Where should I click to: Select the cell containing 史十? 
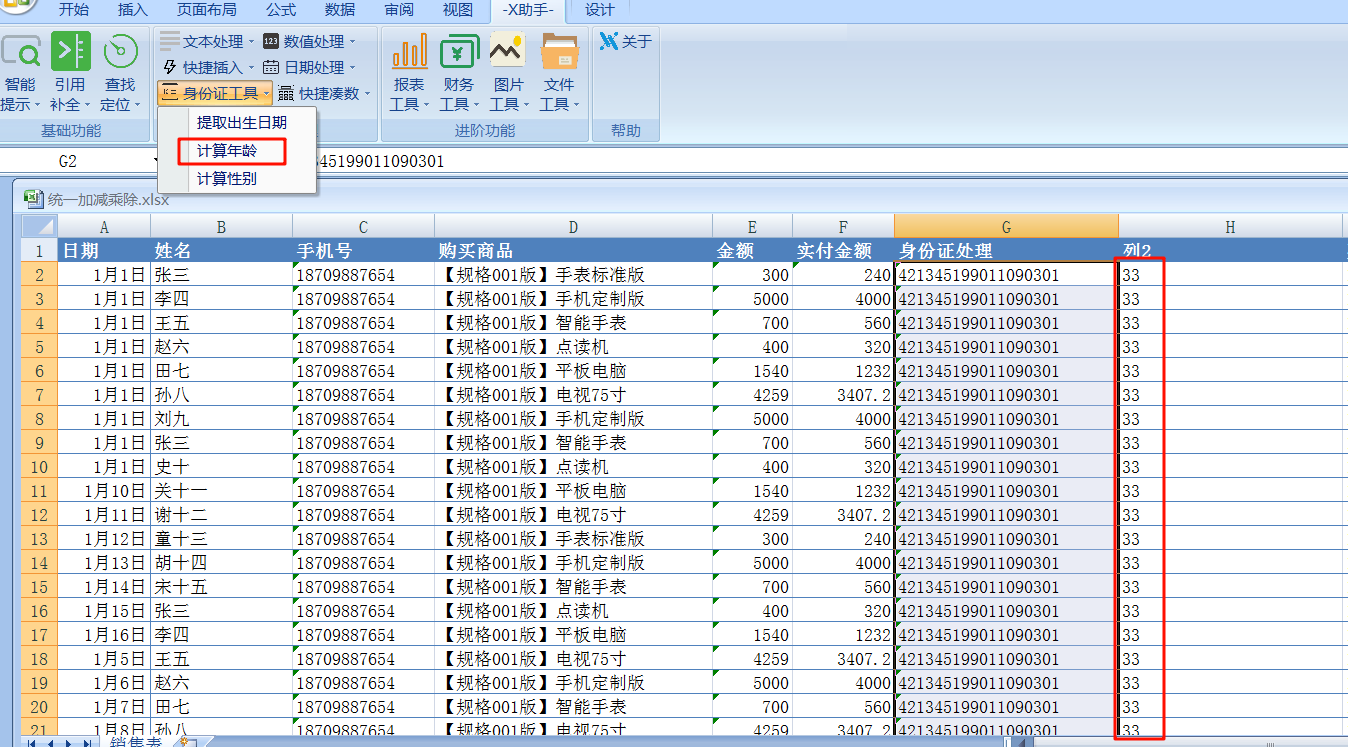click(x=221, y=467)
